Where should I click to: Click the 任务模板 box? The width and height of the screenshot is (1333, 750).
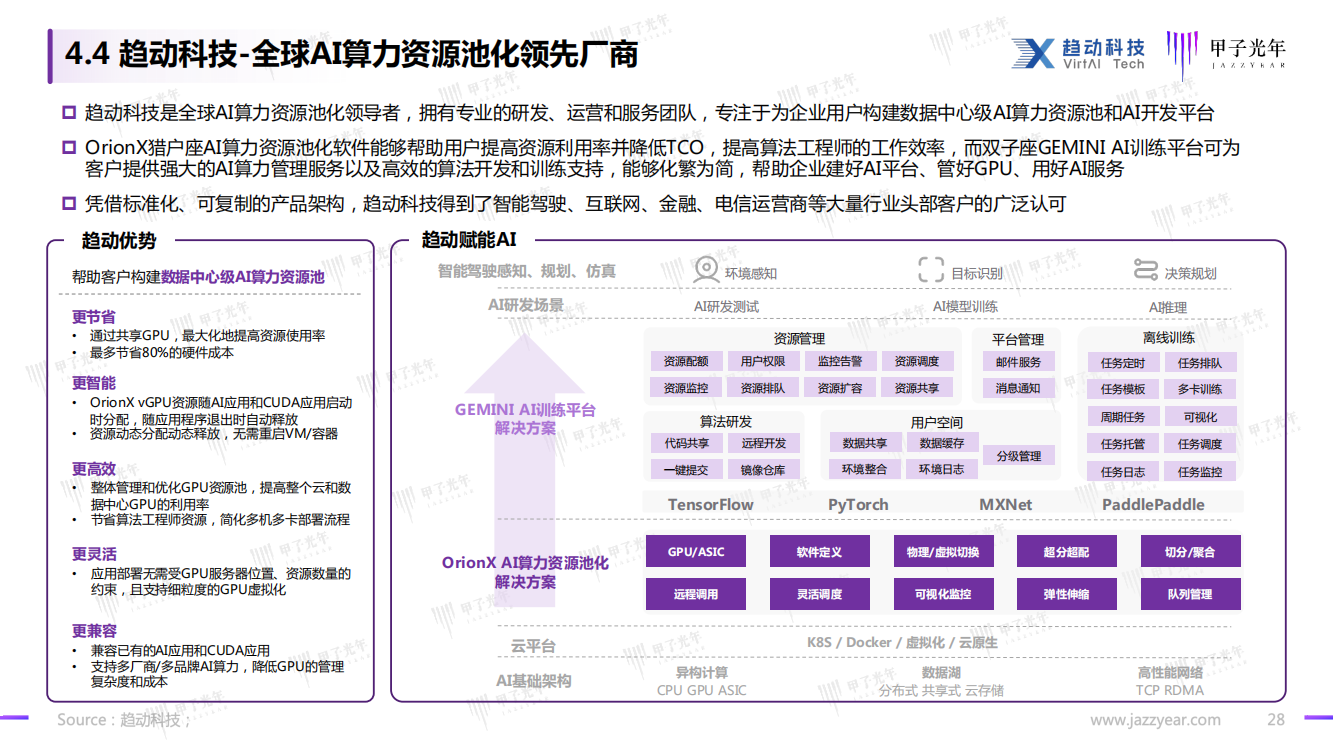click(x=1123, y=390)
